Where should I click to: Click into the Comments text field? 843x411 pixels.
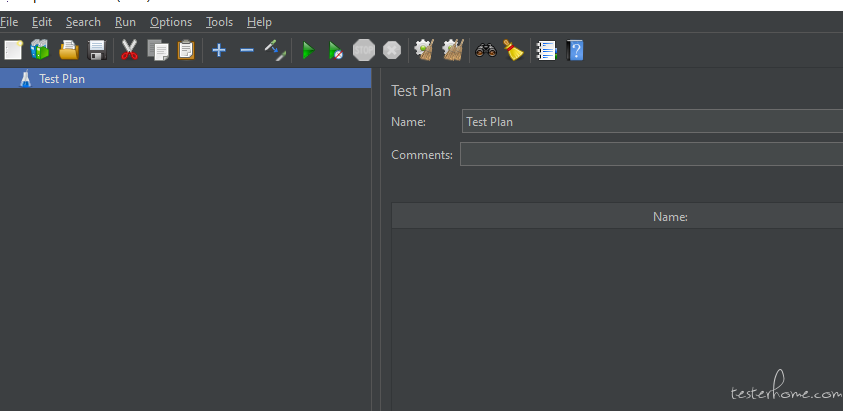(x=650, y=154)
